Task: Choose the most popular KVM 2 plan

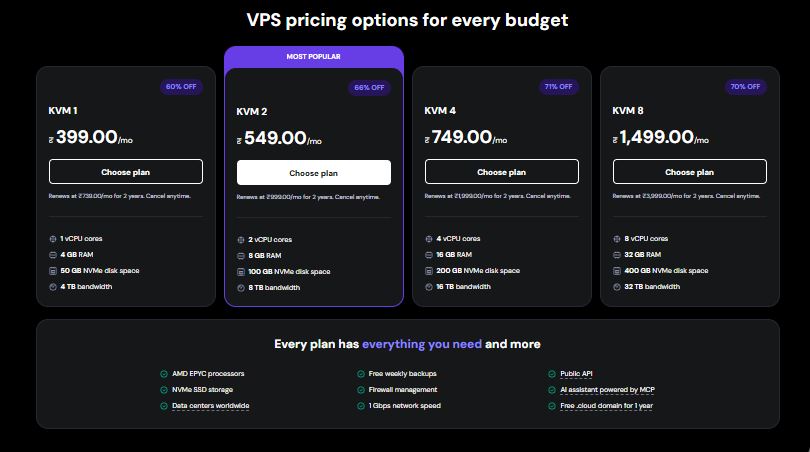Action: [314, 173]
